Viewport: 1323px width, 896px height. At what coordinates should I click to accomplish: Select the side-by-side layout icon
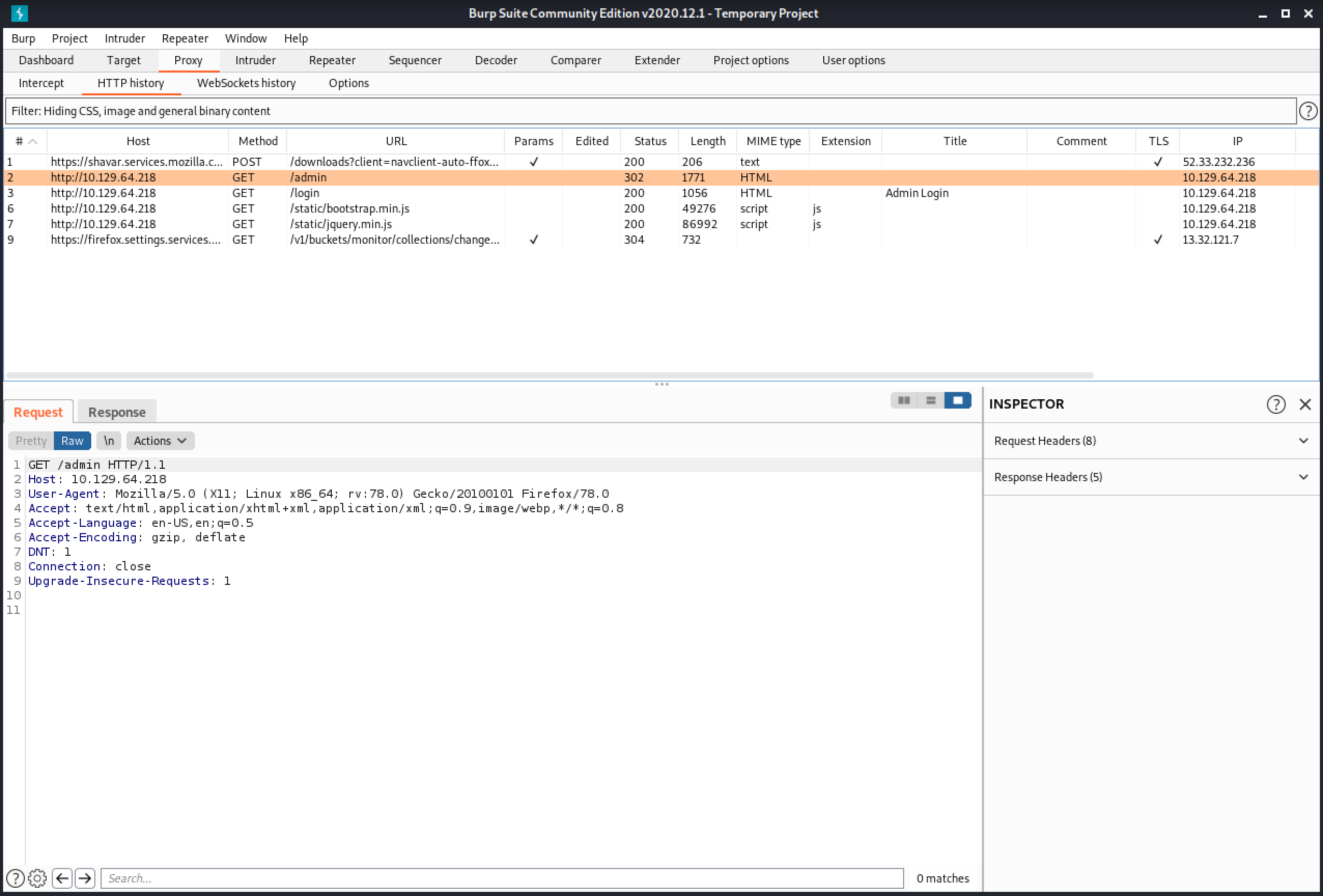[x=904, y=400]
